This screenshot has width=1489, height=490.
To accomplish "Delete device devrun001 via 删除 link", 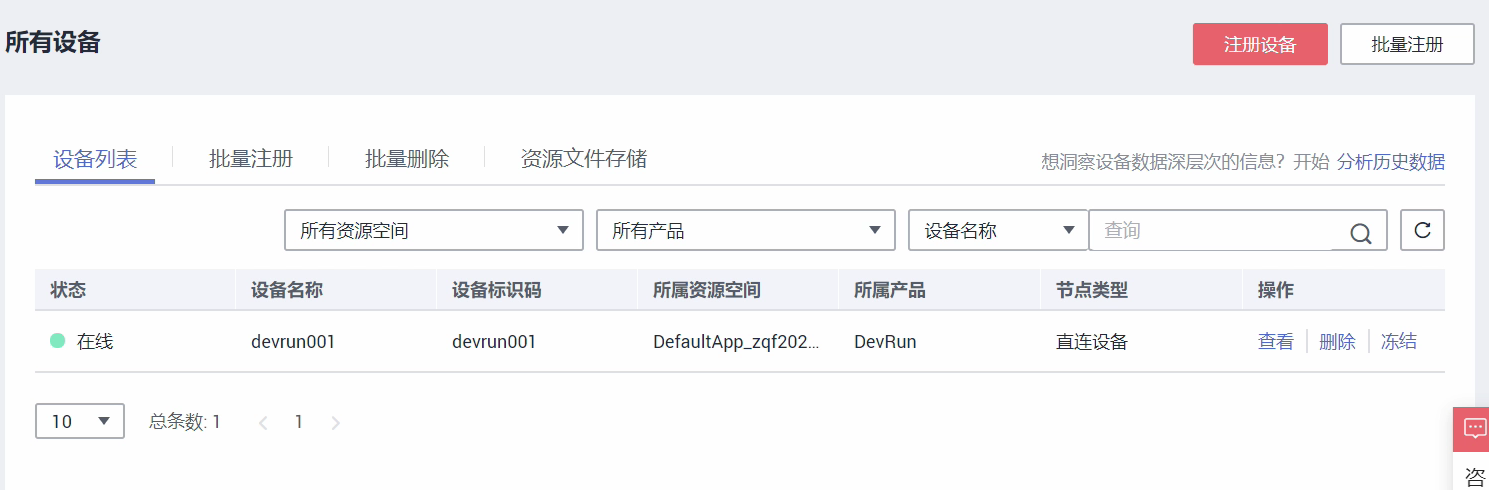I will tap(1337, 342).
